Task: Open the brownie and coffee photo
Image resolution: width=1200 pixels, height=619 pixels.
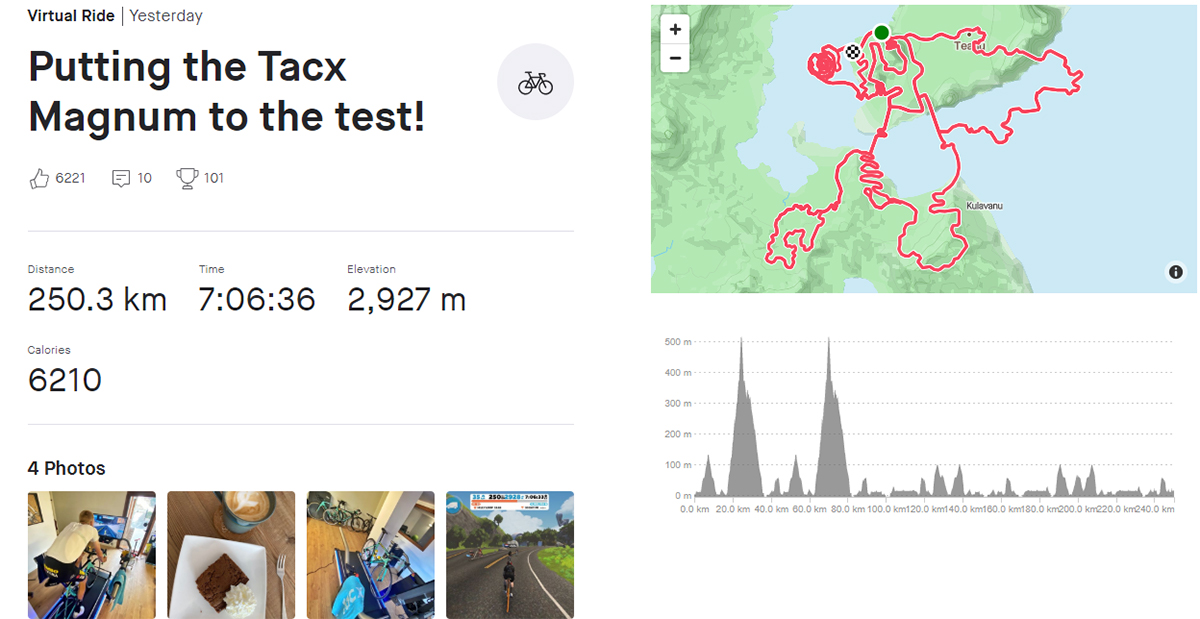Action: click(x=231, y=555)
